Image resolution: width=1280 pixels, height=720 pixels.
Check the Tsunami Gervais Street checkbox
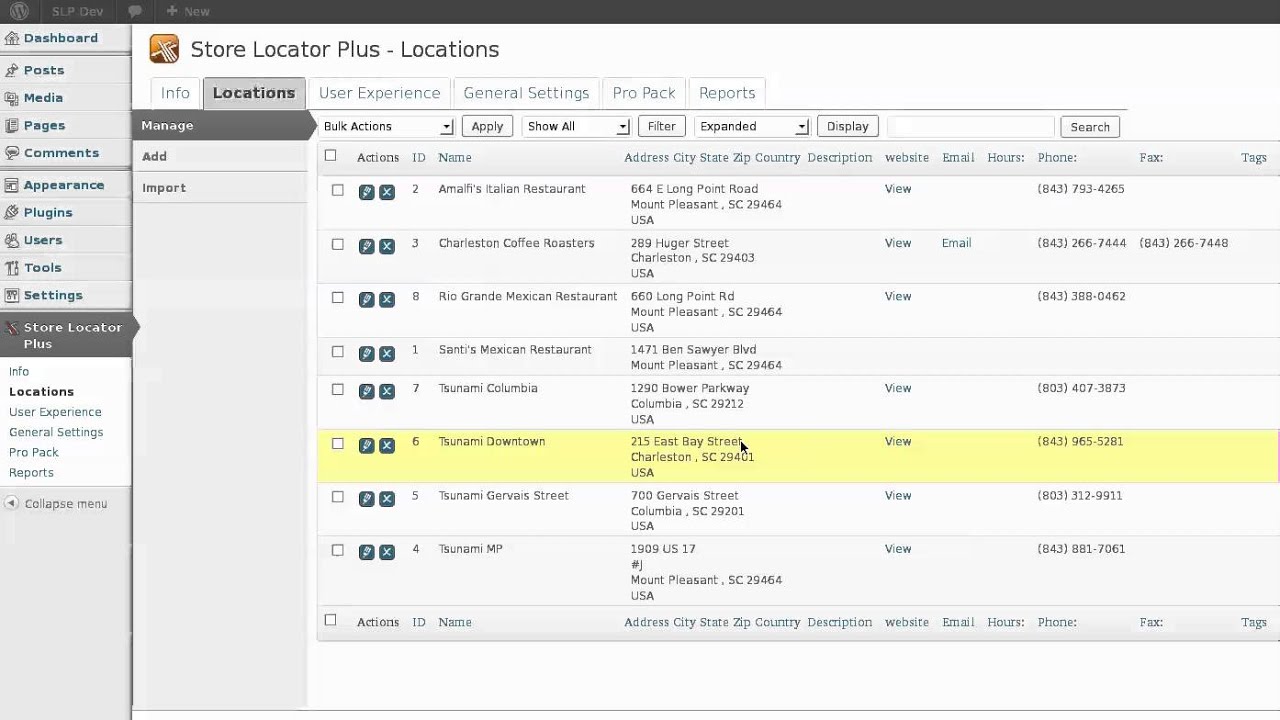click(337, 497)
